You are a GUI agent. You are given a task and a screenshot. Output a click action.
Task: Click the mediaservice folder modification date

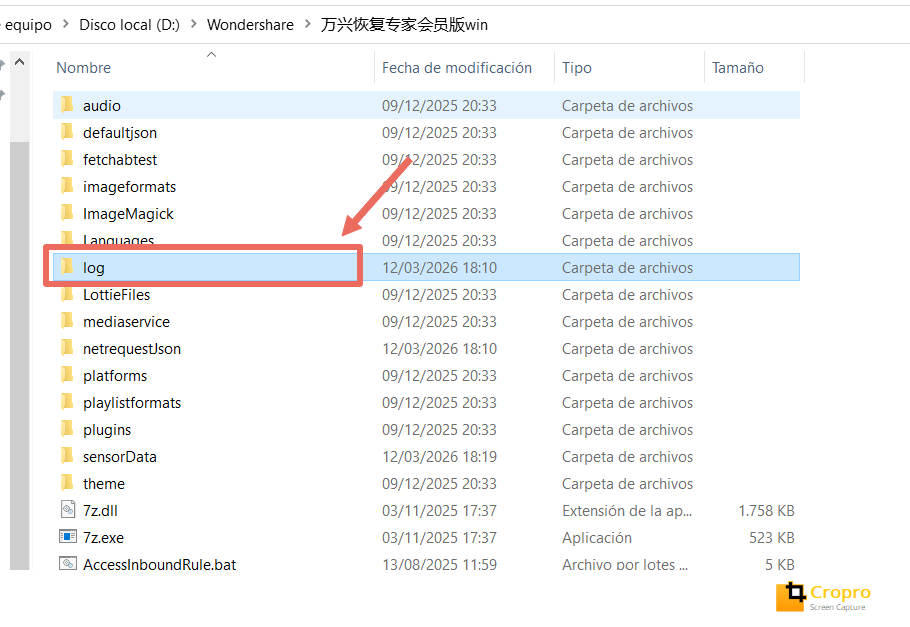click(x=439, y=322)
